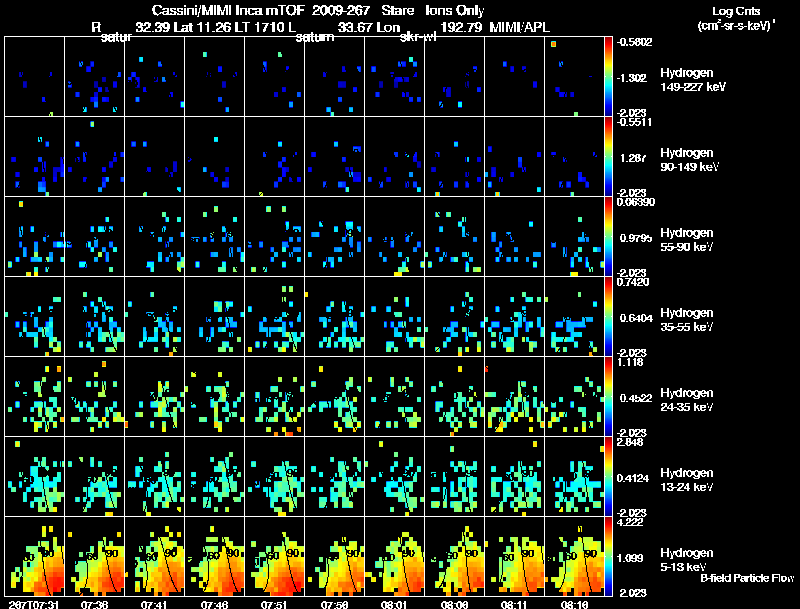This screenshot has width=800, height=609.
Task: Open the 5-13 keV image panel above 07:51
Action: point(274,557)
